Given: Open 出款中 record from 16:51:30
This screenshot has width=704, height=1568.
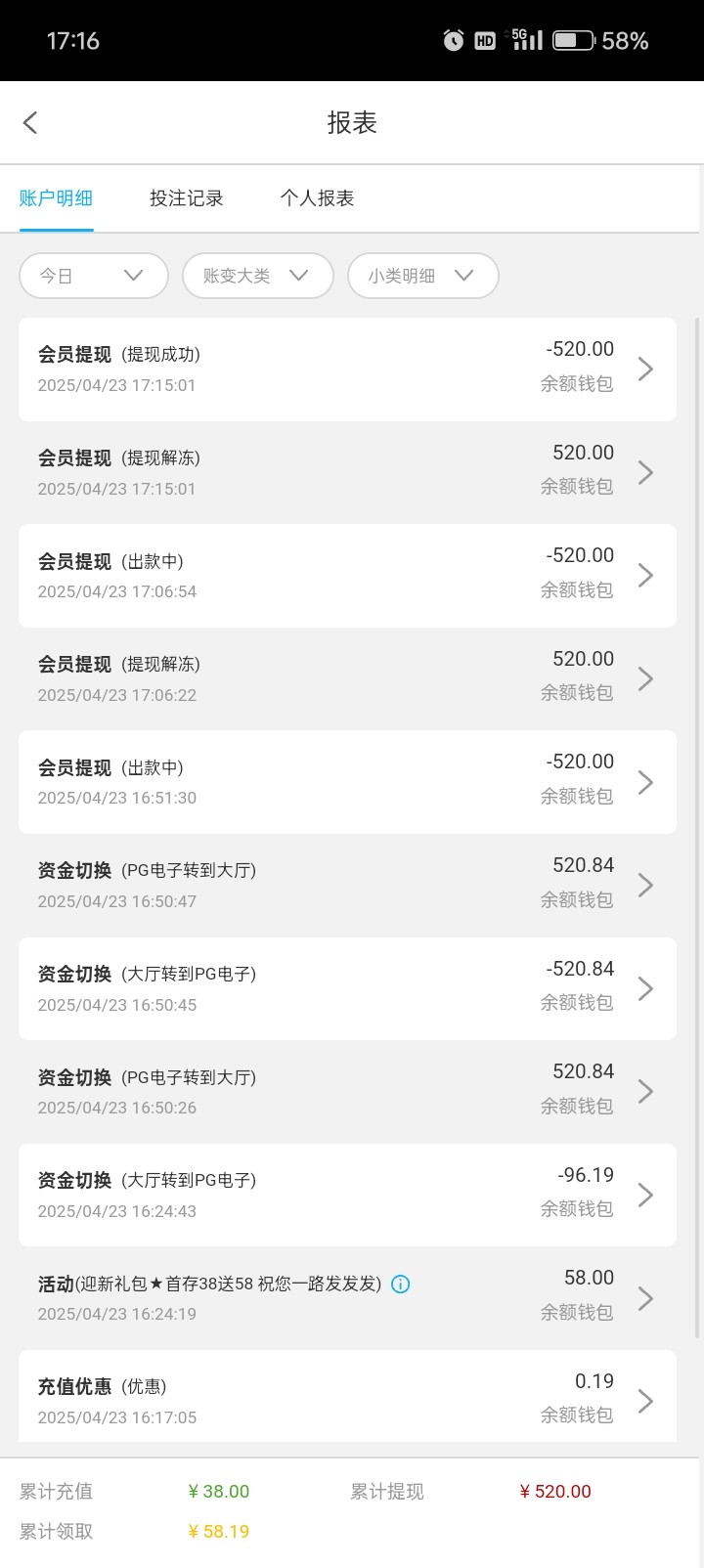Looking at the screenshot, I should click(x=347, y=782).
